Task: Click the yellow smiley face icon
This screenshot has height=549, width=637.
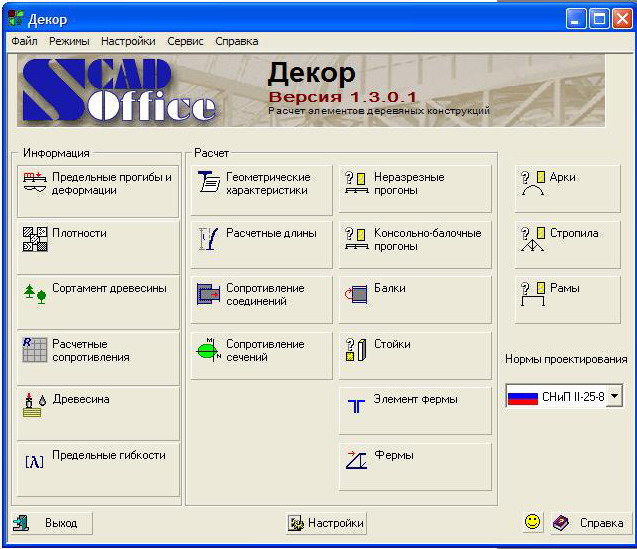Action: click(532, 521)
